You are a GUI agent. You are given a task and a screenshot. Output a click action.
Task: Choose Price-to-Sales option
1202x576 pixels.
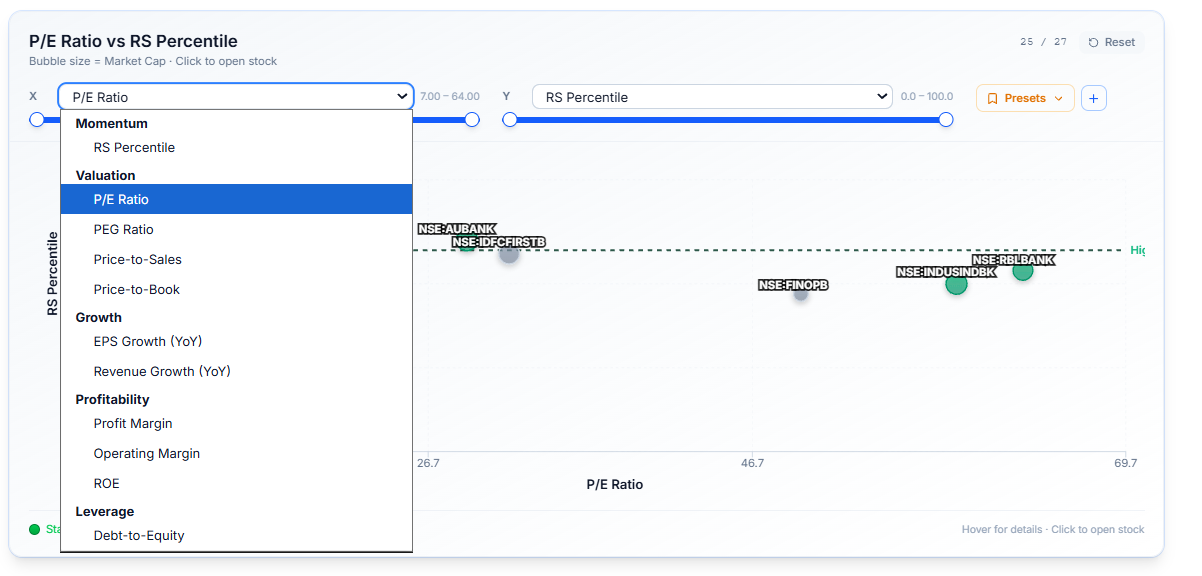[x=236, y=259]
